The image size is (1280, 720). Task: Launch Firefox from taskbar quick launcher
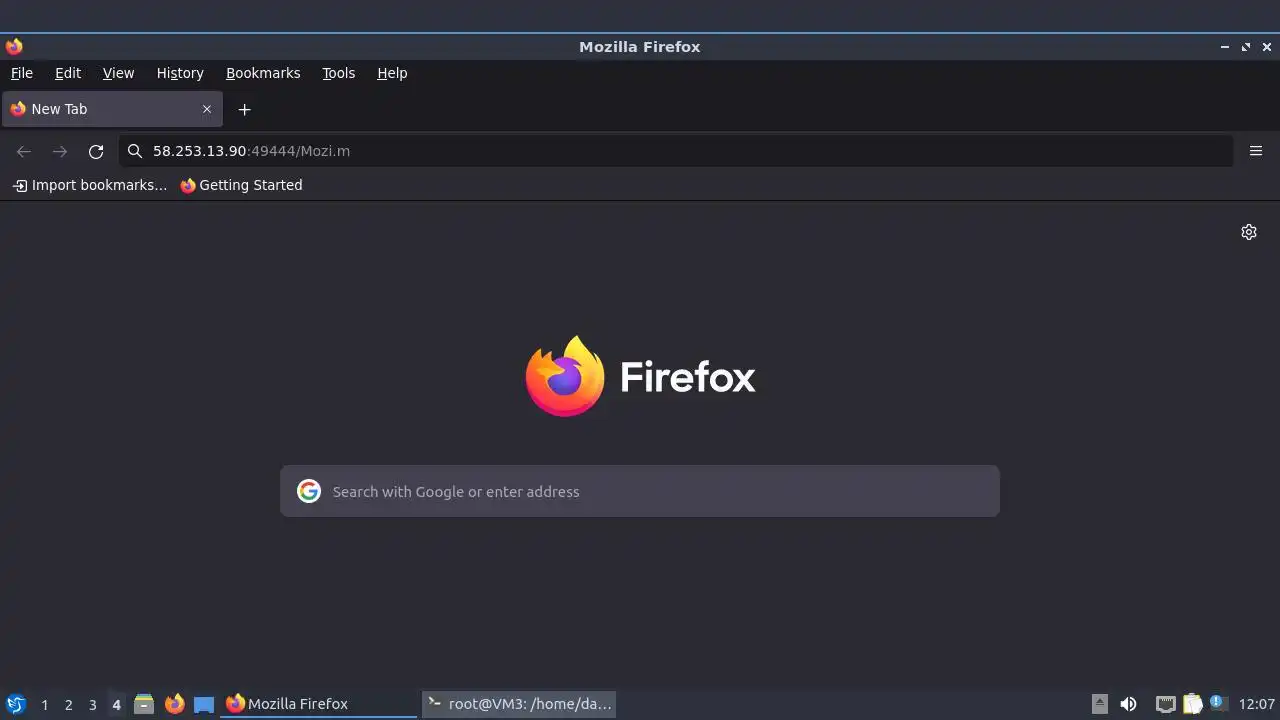[x=175, y=704]
